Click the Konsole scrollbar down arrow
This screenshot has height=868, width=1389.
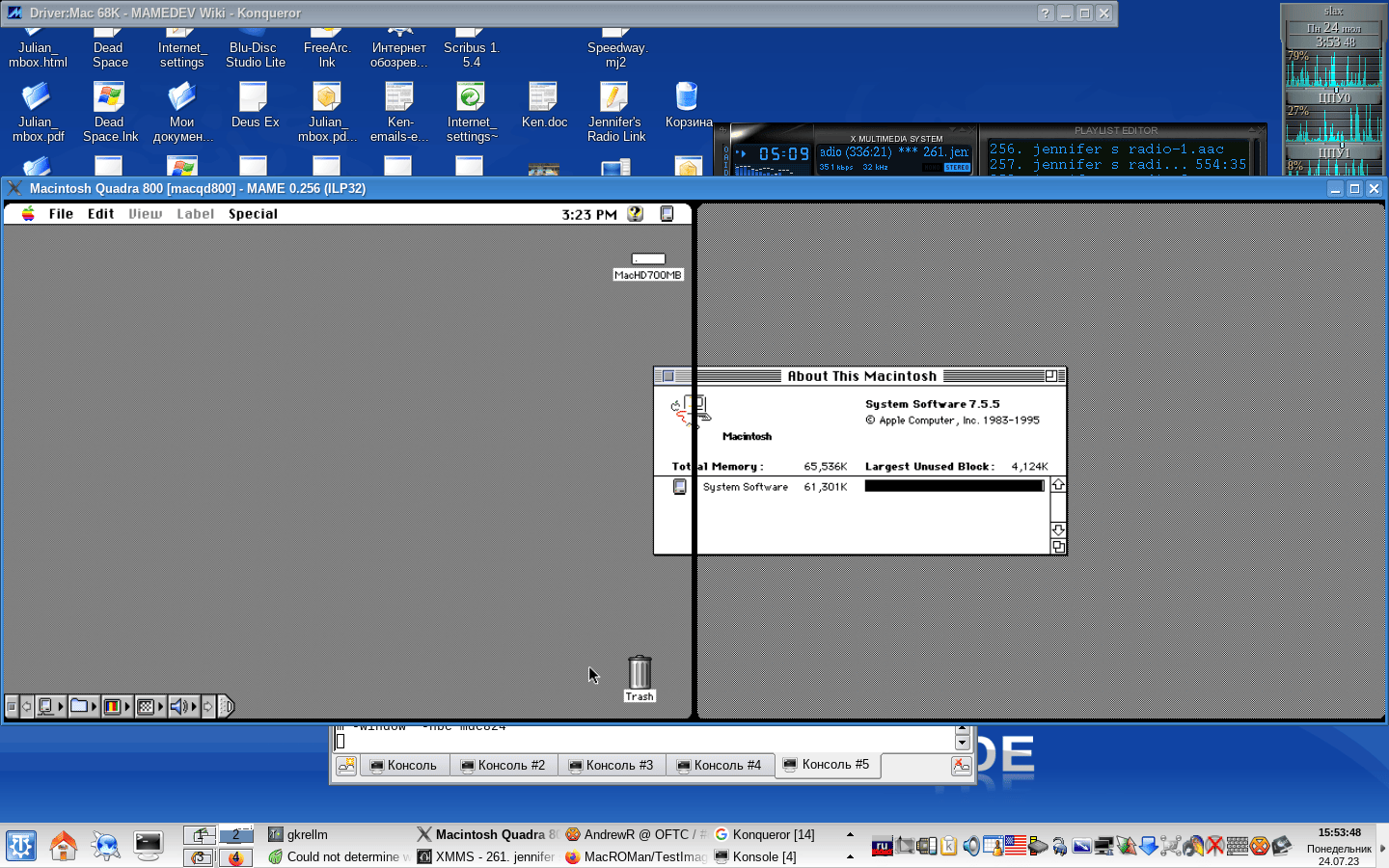(962, 742)
